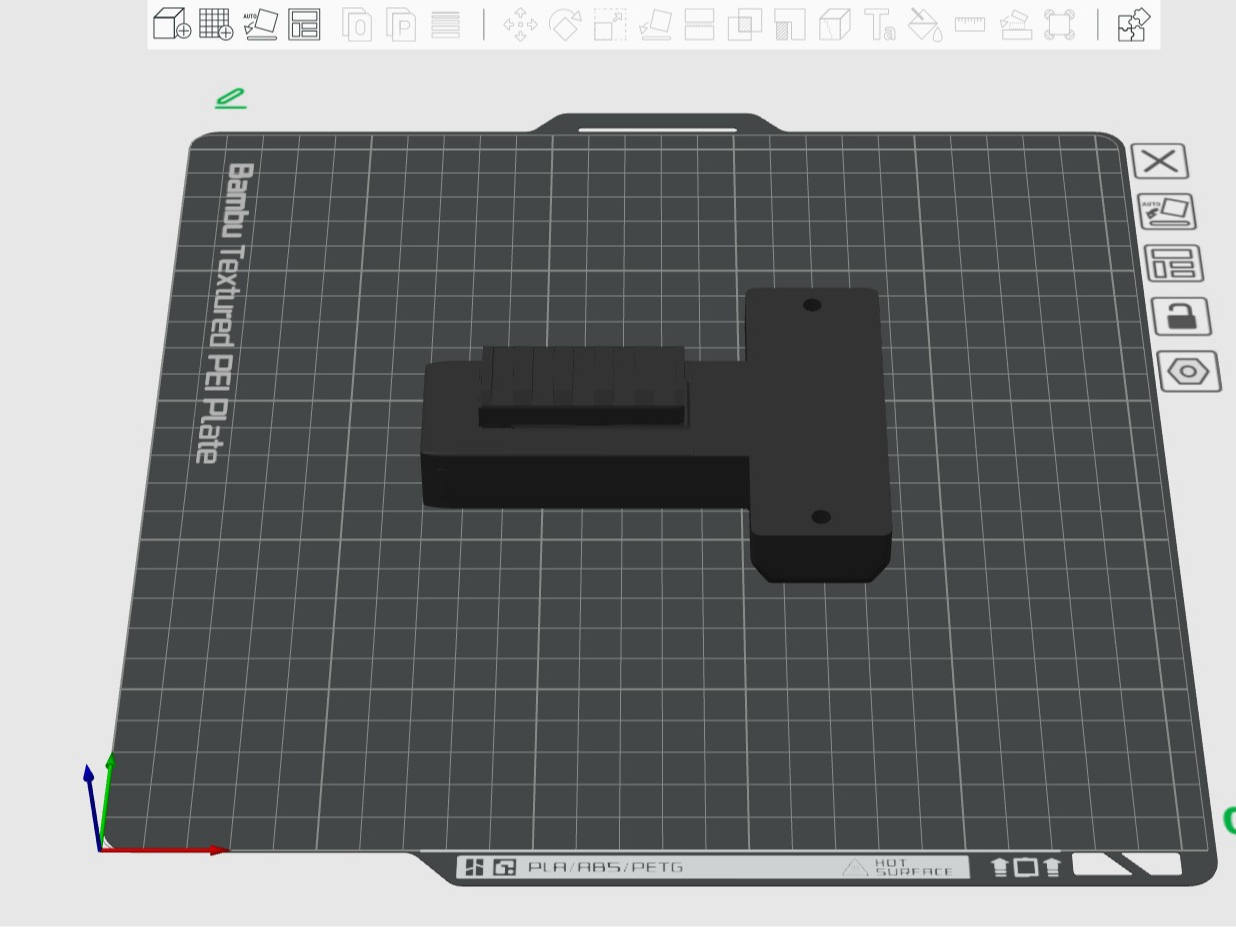Screen dimensions: 1236x927
Task: Select the Lay on face tool
Action: (x=655, y=24)
